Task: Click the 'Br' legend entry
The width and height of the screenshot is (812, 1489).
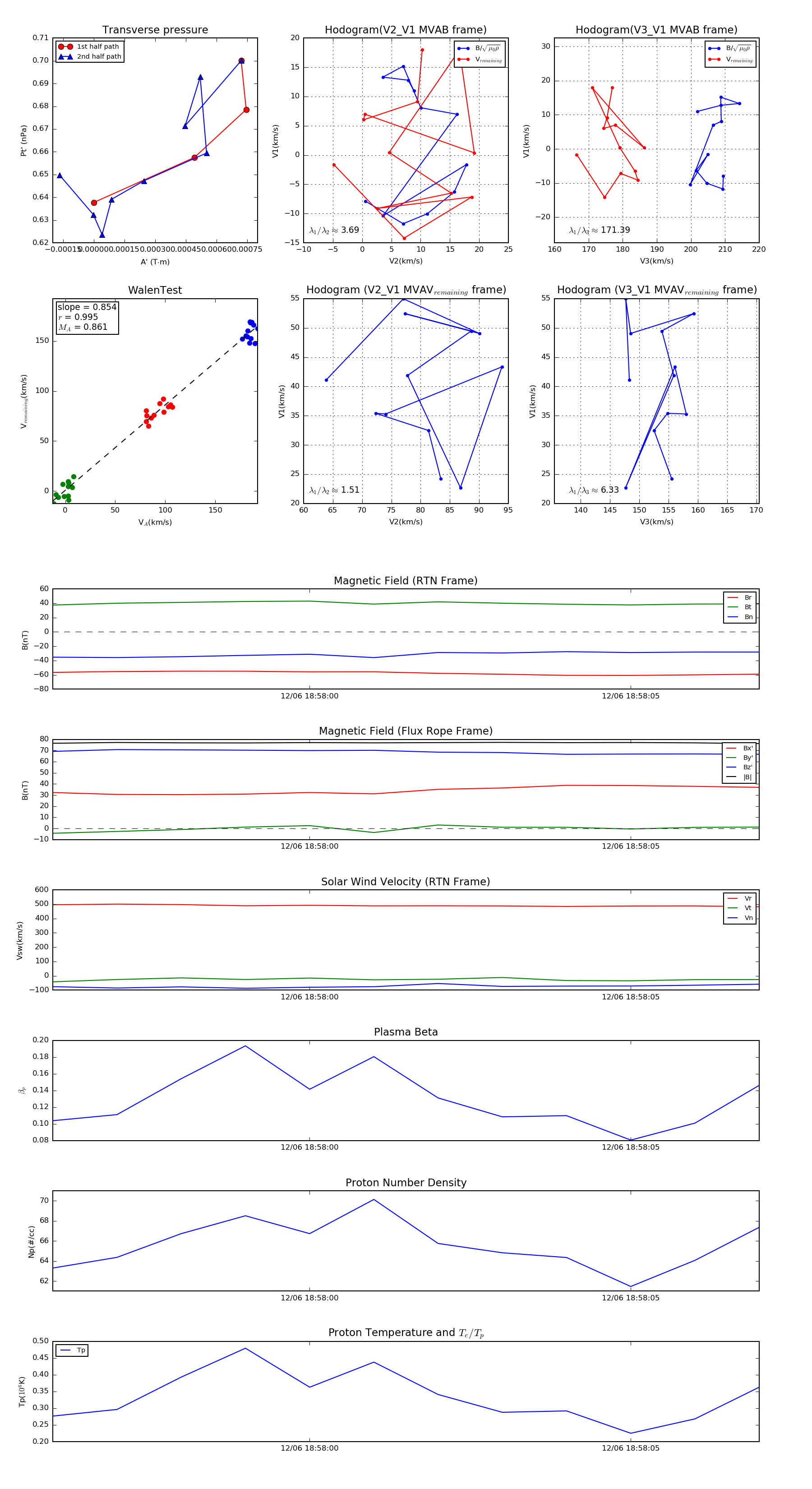Action: click(740, 598)
